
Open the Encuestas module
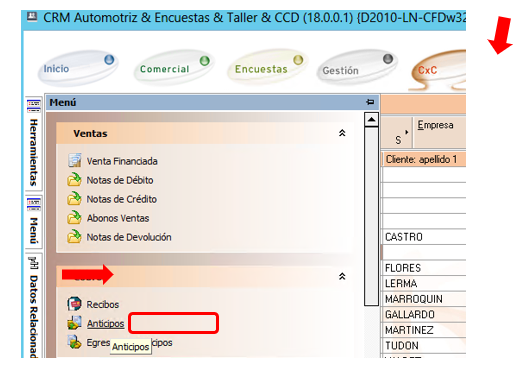267,67
